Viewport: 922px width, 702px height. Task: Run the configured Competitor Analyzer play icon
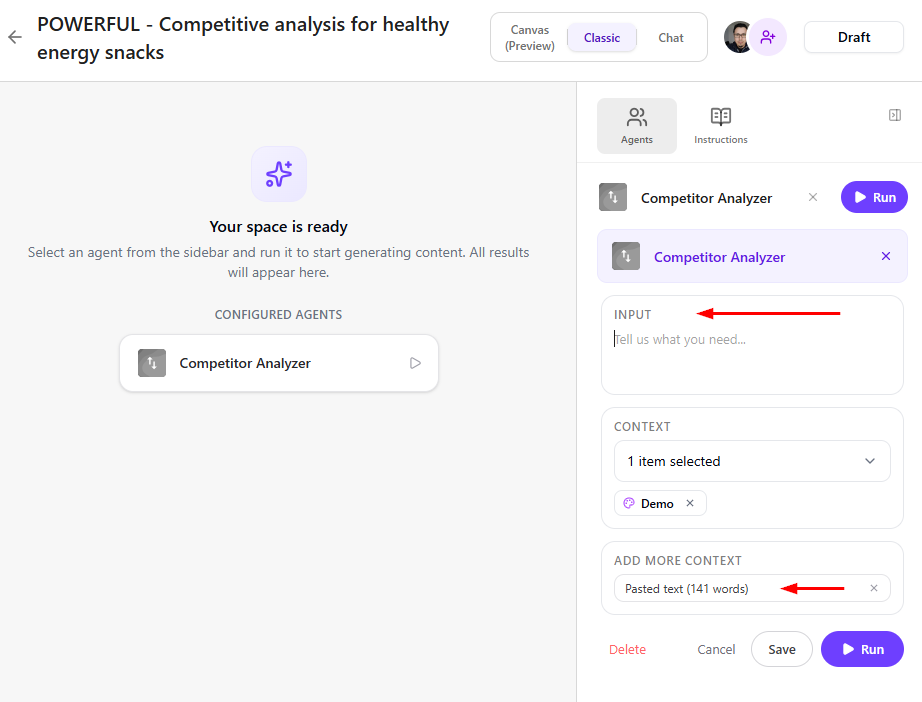click(415, 363)
